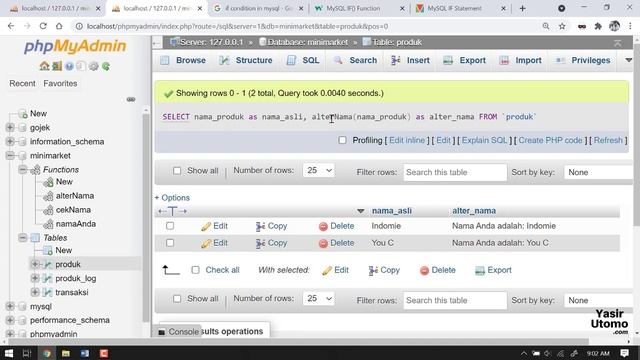The height and width of the screenshot is (360, 640).
Task: Click the browser home icon
Action: click(x=59, y=26)
